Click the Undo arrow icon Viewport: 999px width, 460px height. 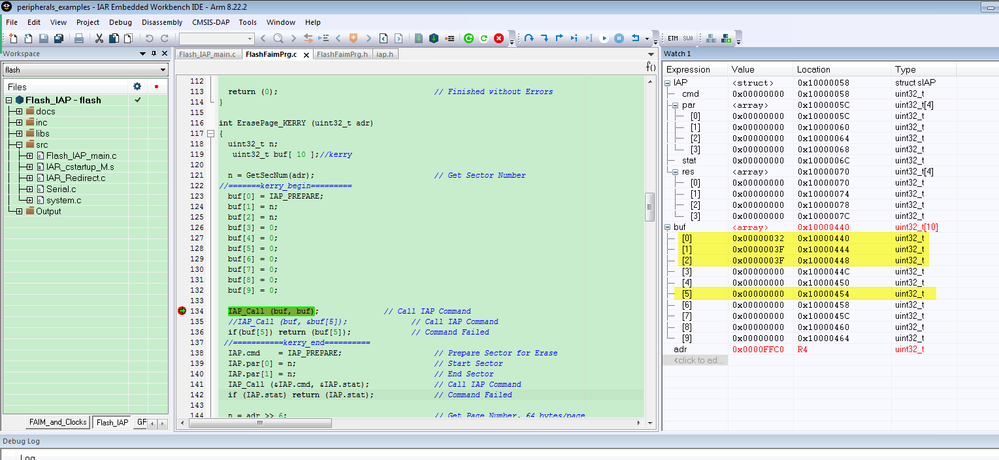[x=149, y=38]
